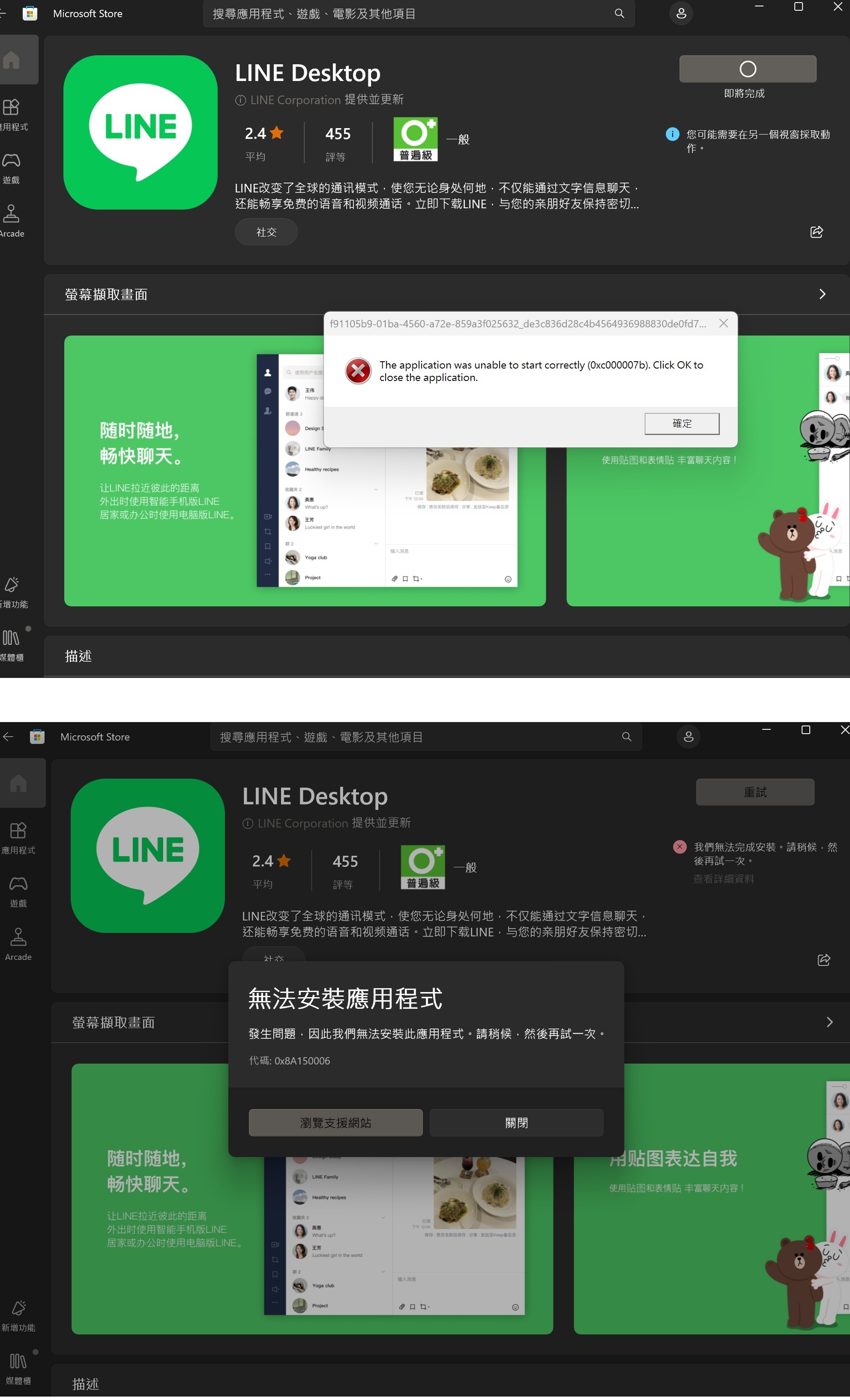Click the LINE app icon in the 即將完成 window
The image size is (850, 1400).
pyautogui.click(x=141, y=132)
